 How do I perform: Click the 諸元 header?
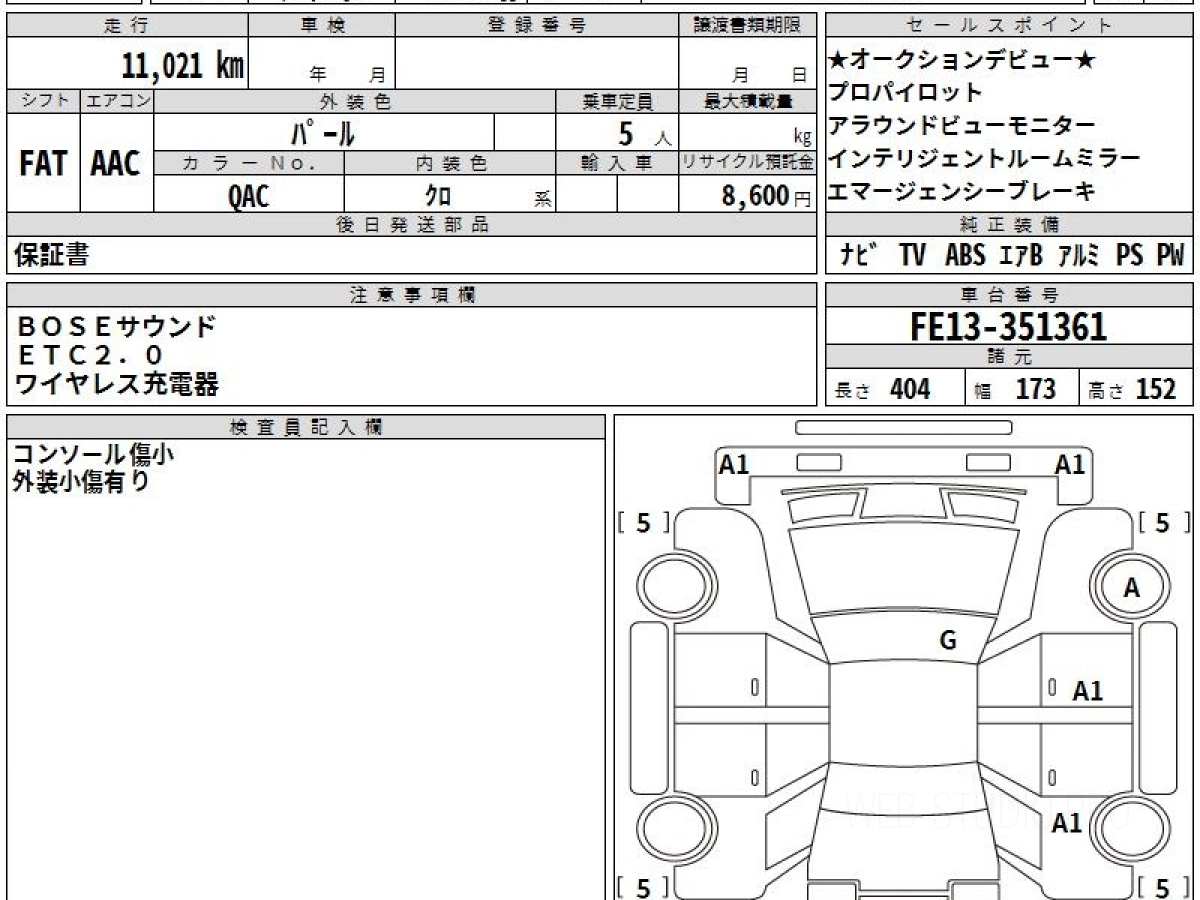coord(1010,357)
